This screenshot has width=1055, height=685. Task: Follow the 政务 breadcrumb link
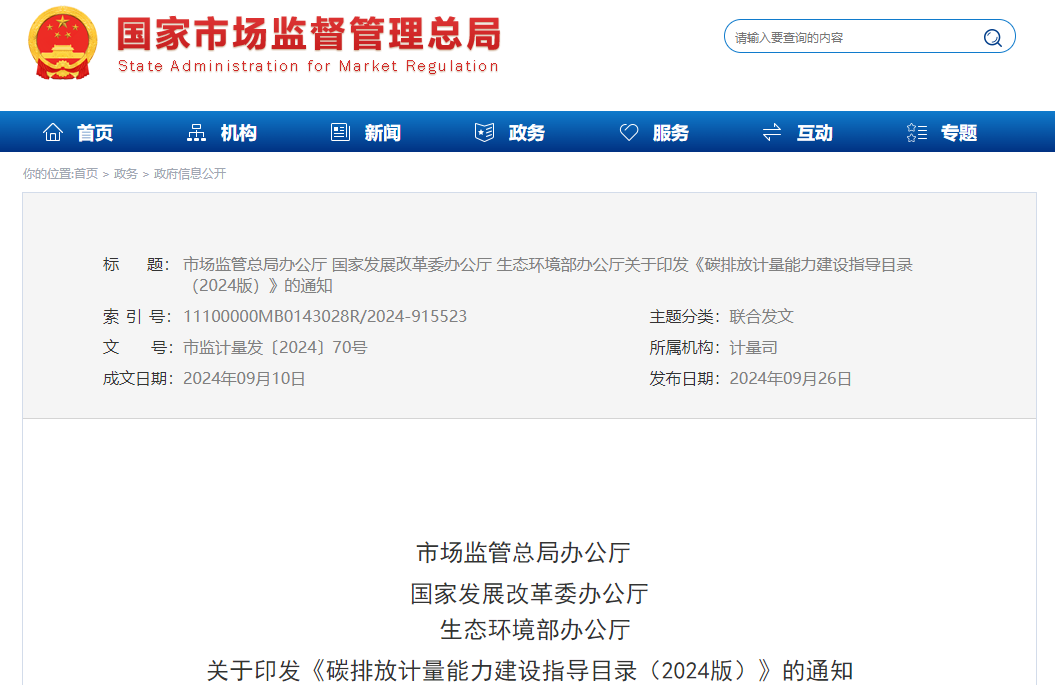(125, 174)
